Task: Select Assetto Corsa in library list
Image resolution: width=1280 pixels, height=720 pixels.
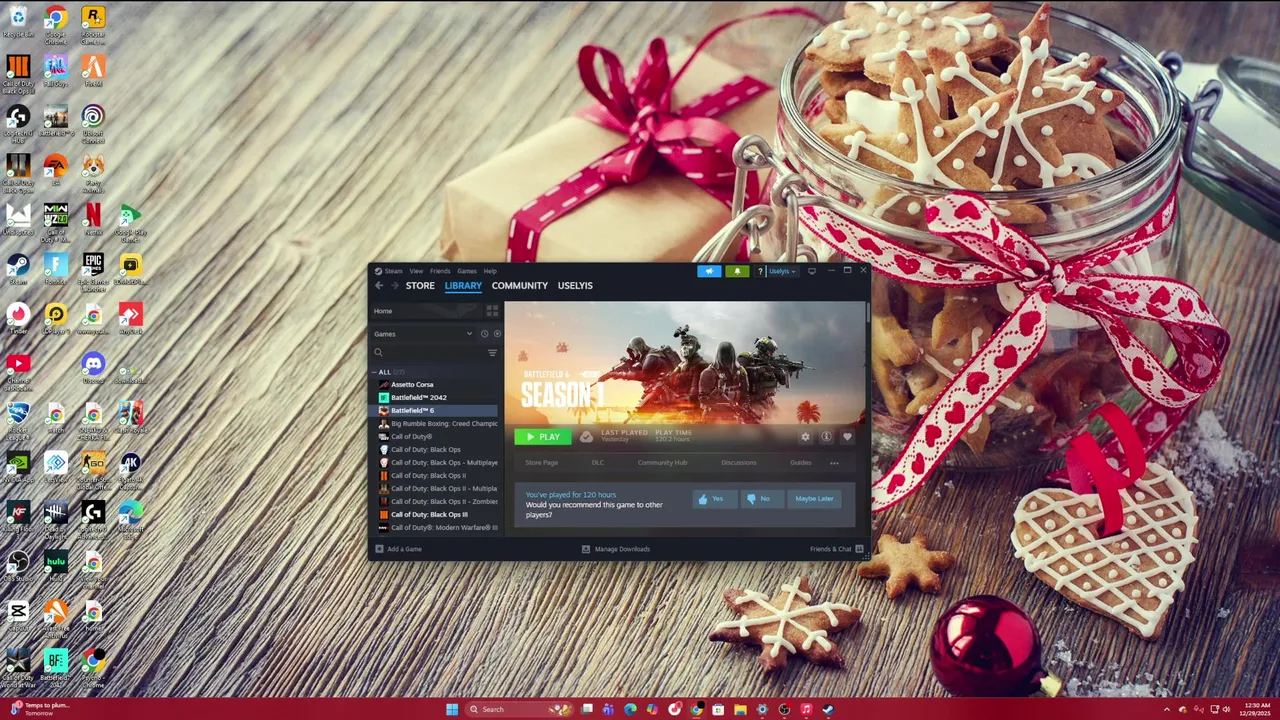Action: pos(436,385)
